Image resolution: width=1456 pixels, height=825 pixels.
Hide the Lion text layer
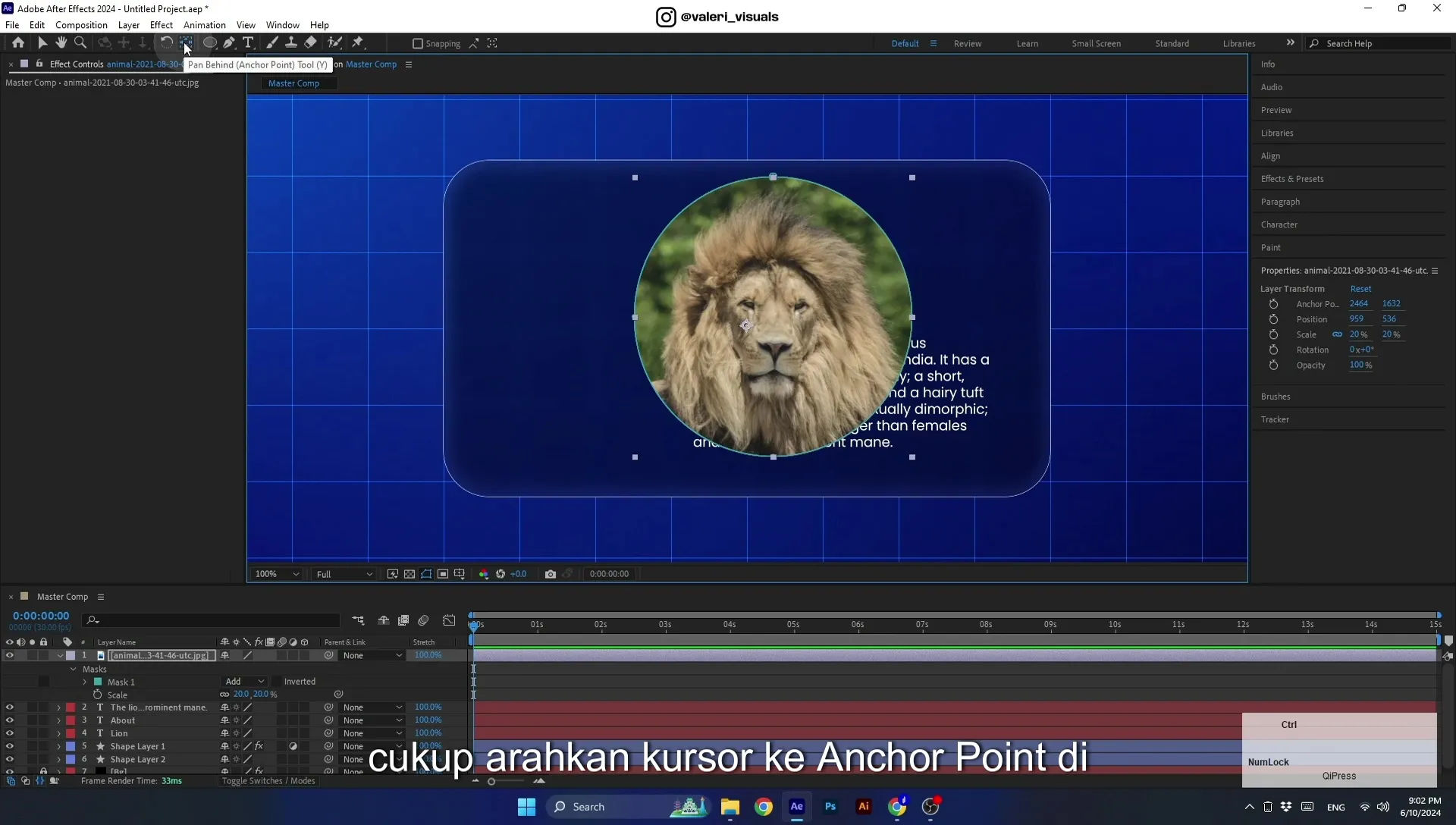point(9,733)
